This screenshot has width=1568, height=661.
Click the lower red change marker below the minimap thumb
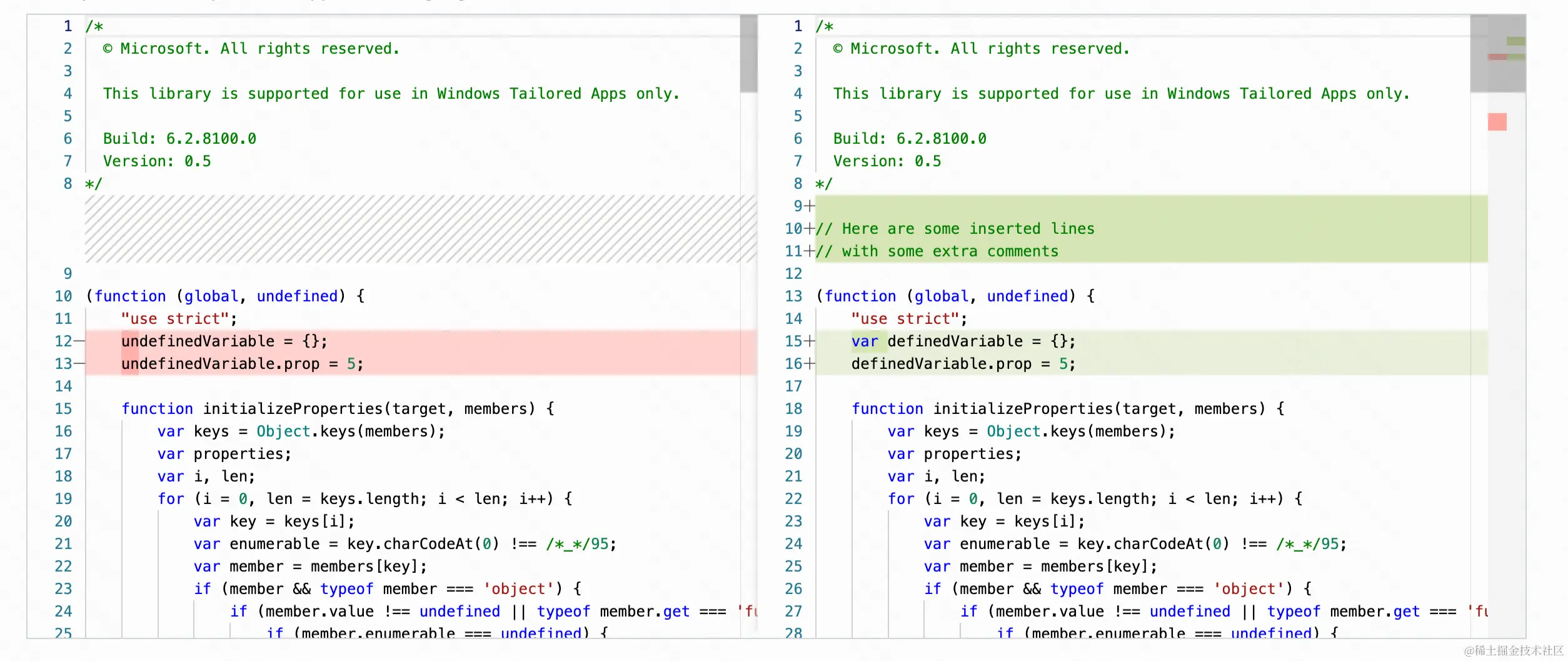click(x=1497, y=123)
